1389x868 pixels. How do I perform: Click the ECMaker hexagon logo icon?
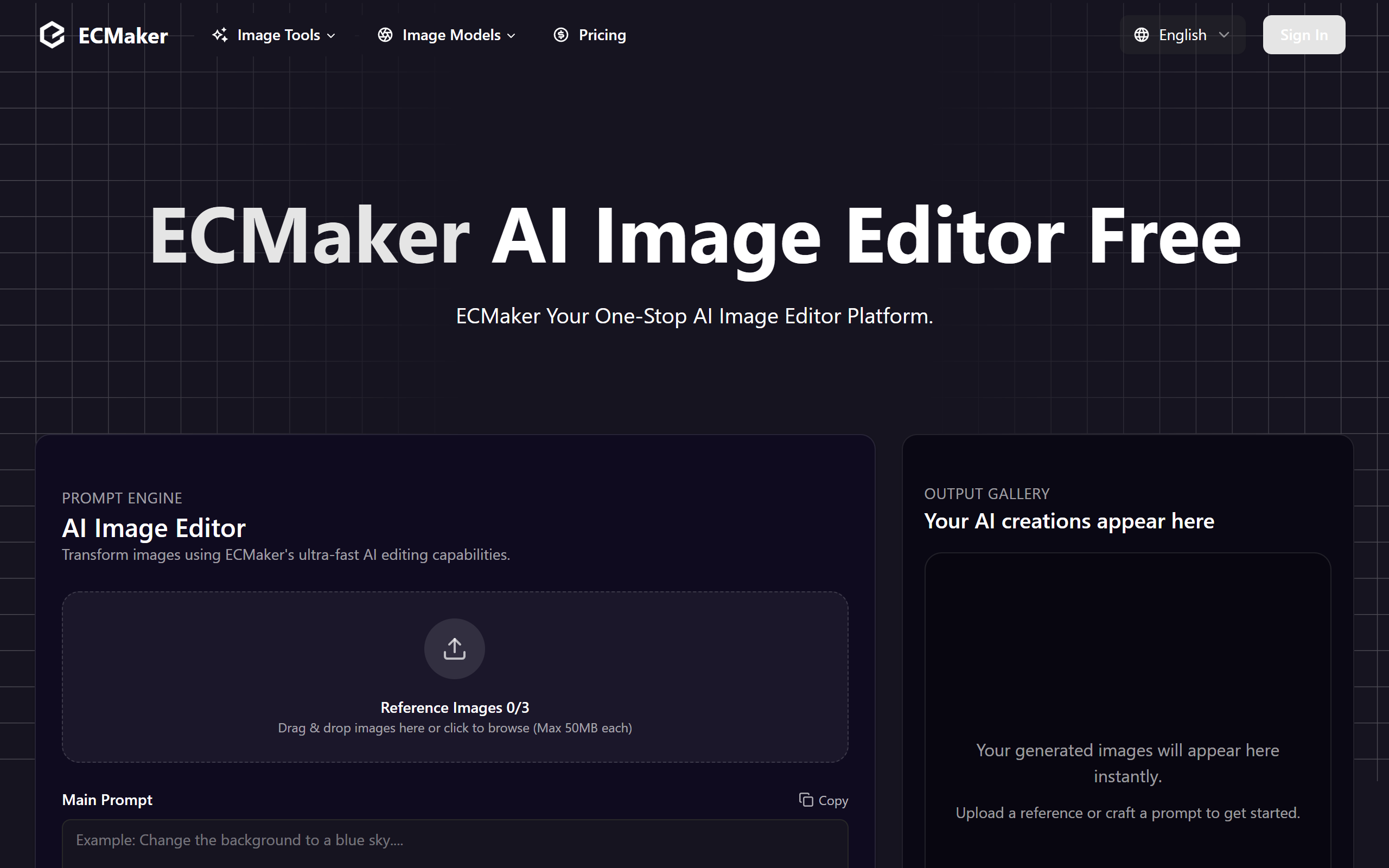(x=52, y=35)
